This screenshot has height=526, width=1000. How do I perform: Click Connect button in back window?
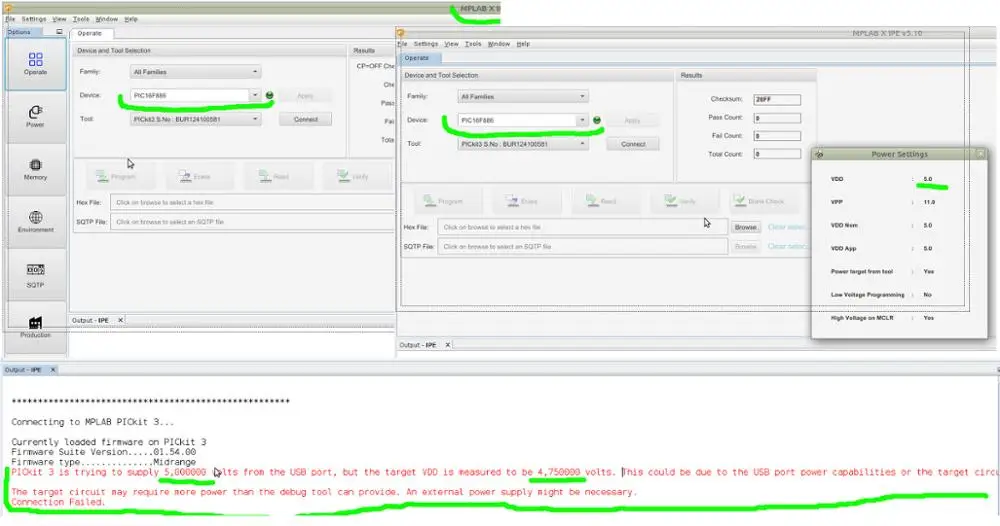[305, 119]
